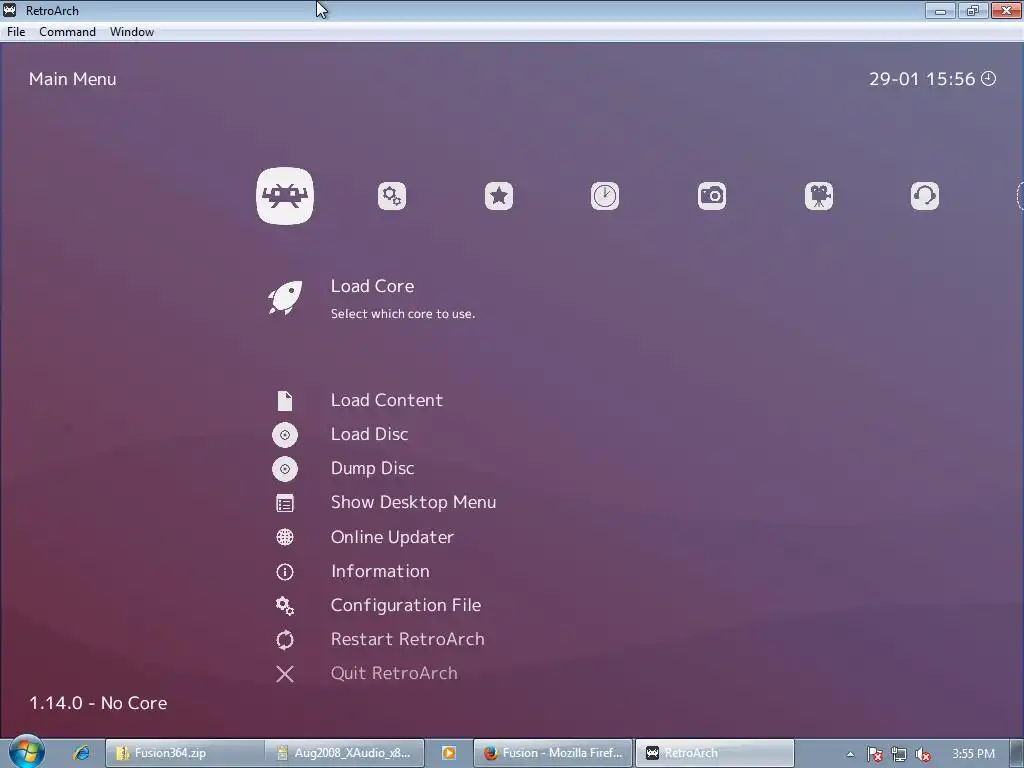Select Load Content entry

click(387, 400)
